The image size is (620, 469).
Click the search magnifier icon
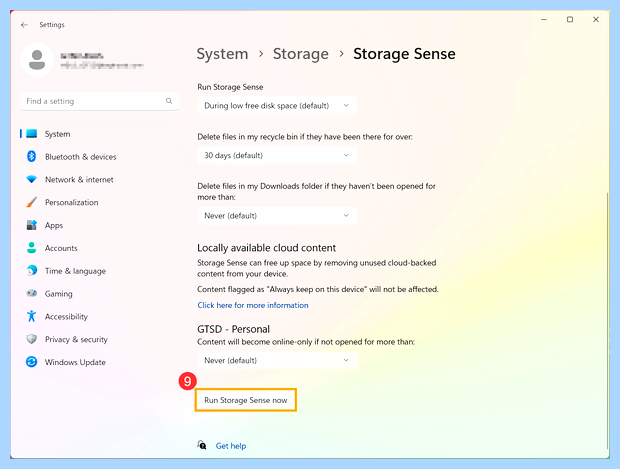point(169,101)
